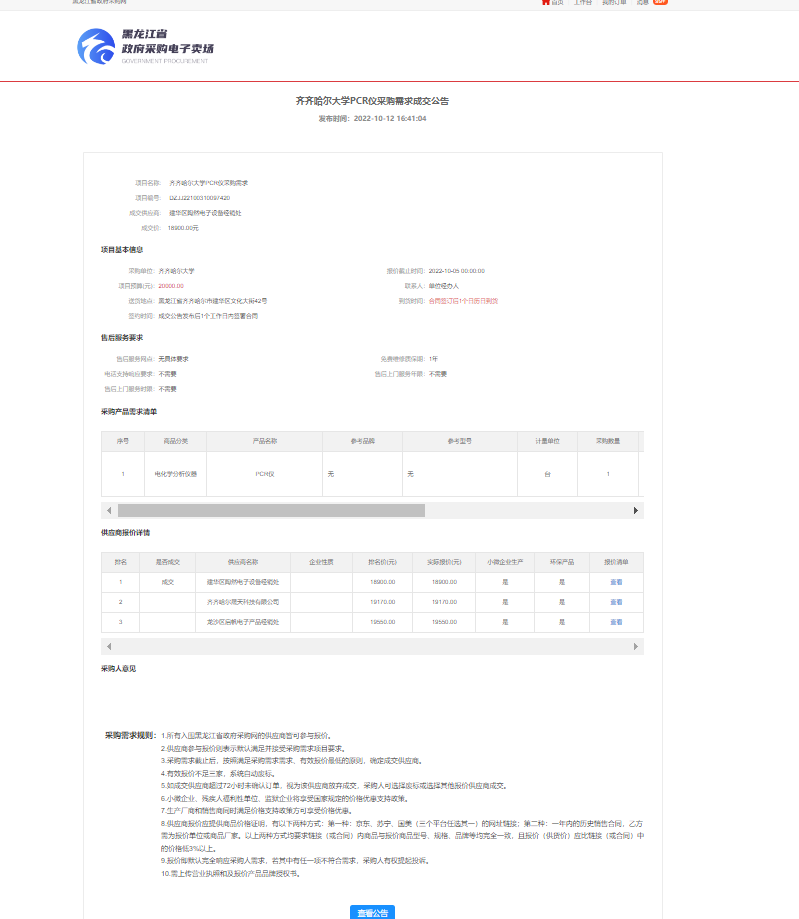
Task: Open 消息 in the top navigation
Action: (643, 2)
